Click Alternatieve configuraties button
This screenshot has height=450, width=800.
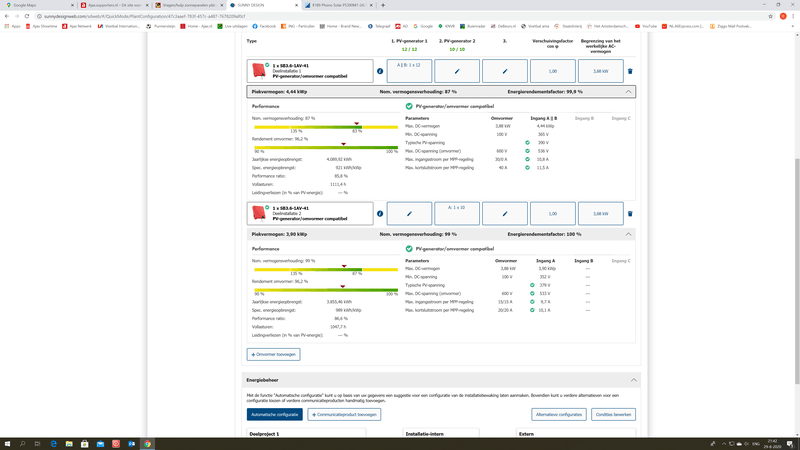coord(559,414)
